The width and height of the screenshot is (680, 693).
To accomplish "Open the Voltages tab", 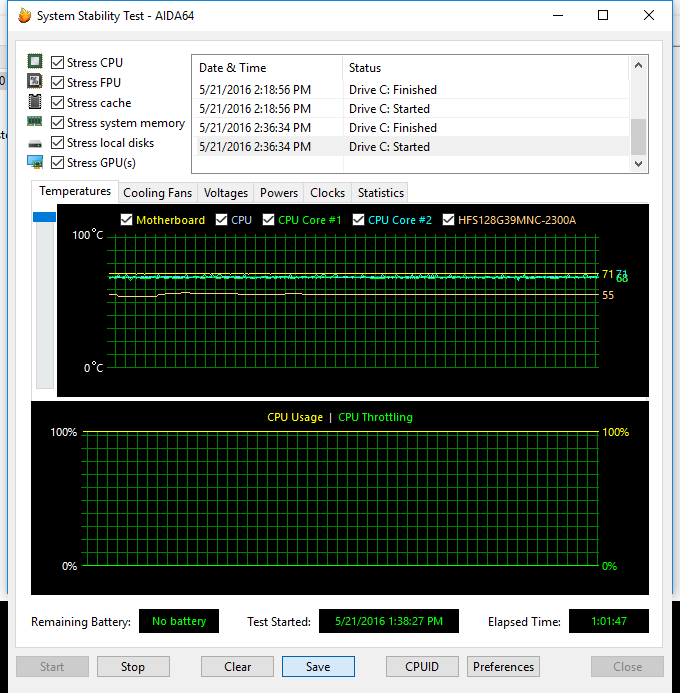I will (x=226, y=193).
